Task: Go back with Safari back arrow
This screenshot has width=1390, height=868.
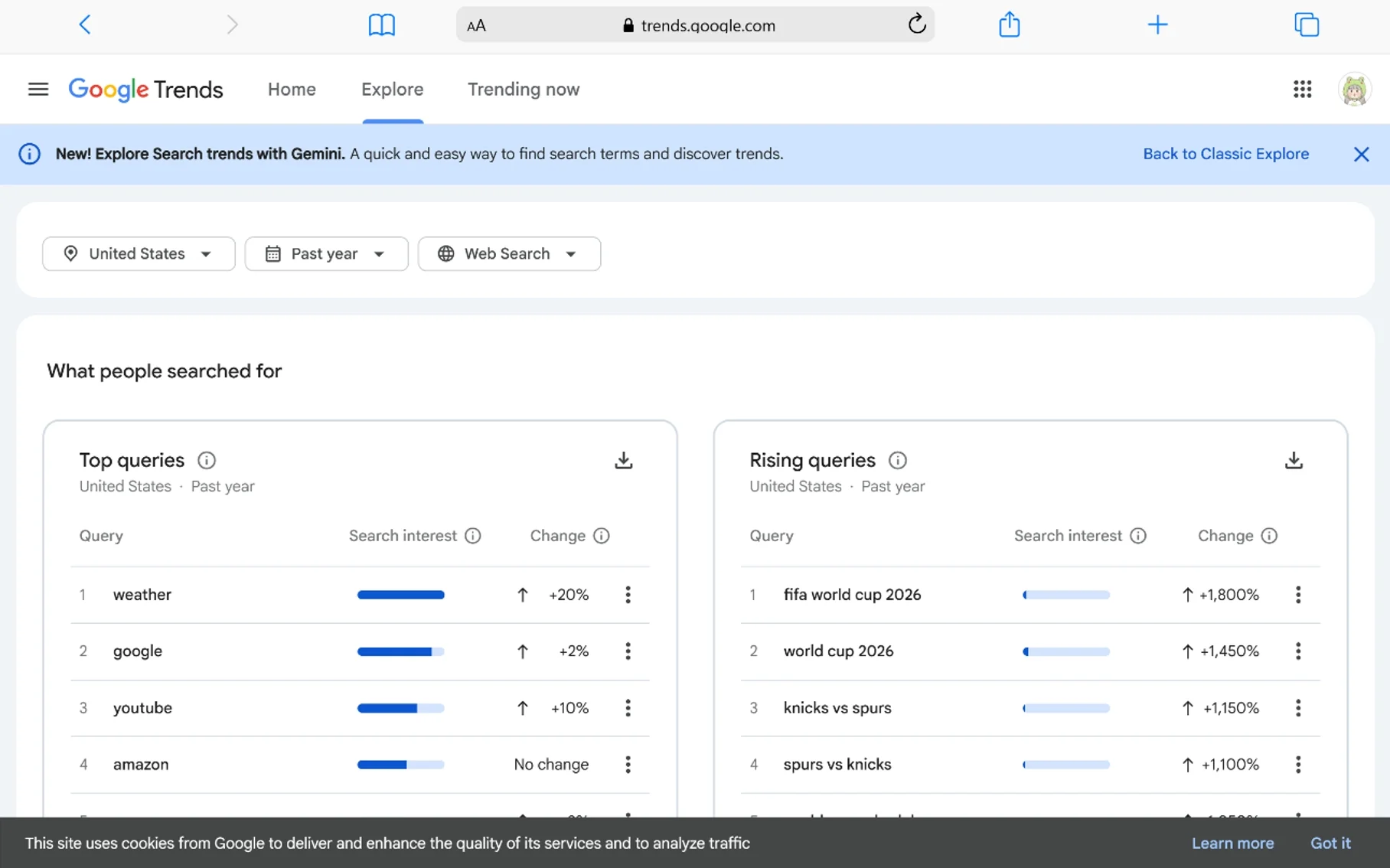Action: click(85, 25)
